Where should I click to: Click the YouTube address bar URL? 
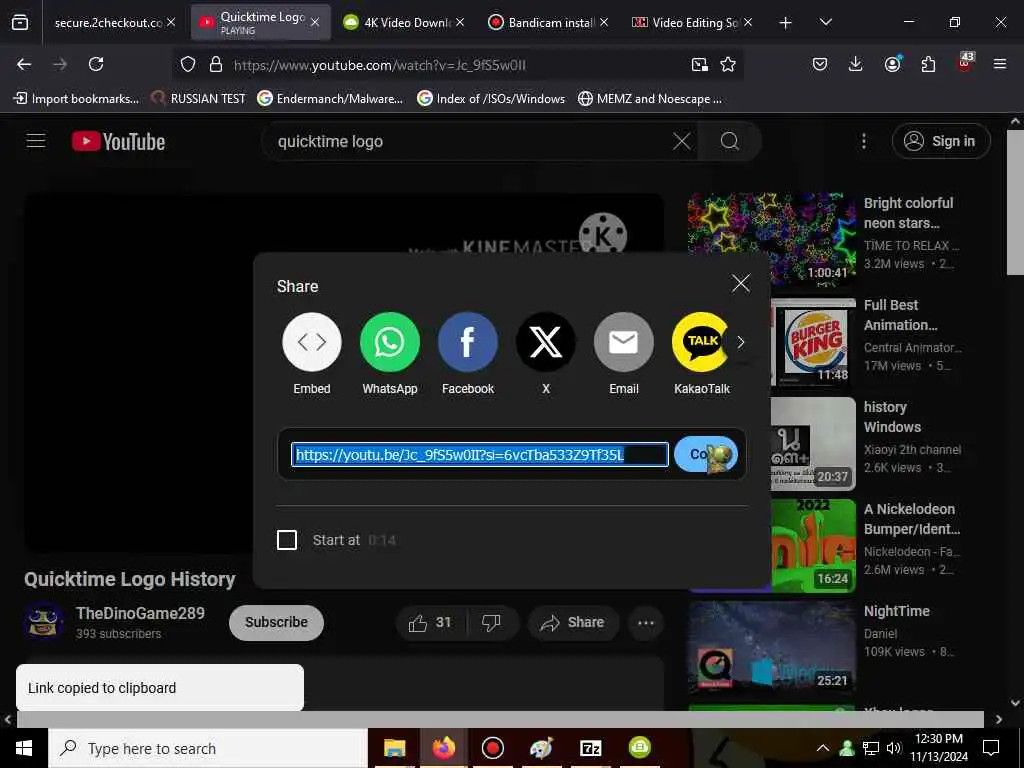[x=379, y=65]
